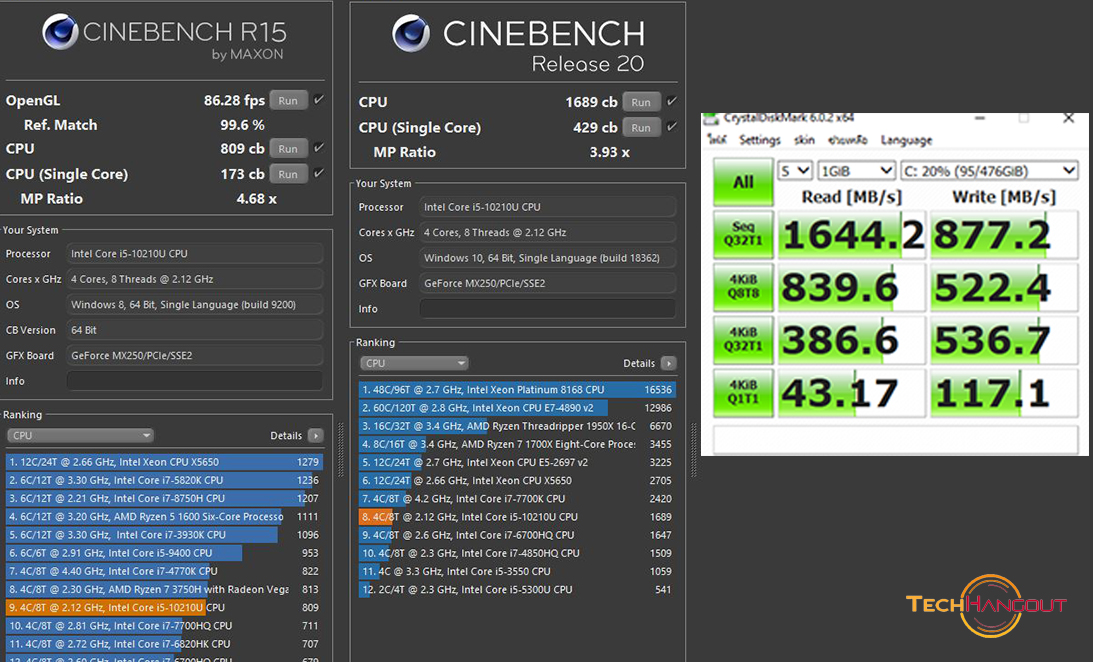Viewport: 1093px width, 662px height.
Task: Grab the splitter handle beside R20 ranking
Action: point(694,450)
